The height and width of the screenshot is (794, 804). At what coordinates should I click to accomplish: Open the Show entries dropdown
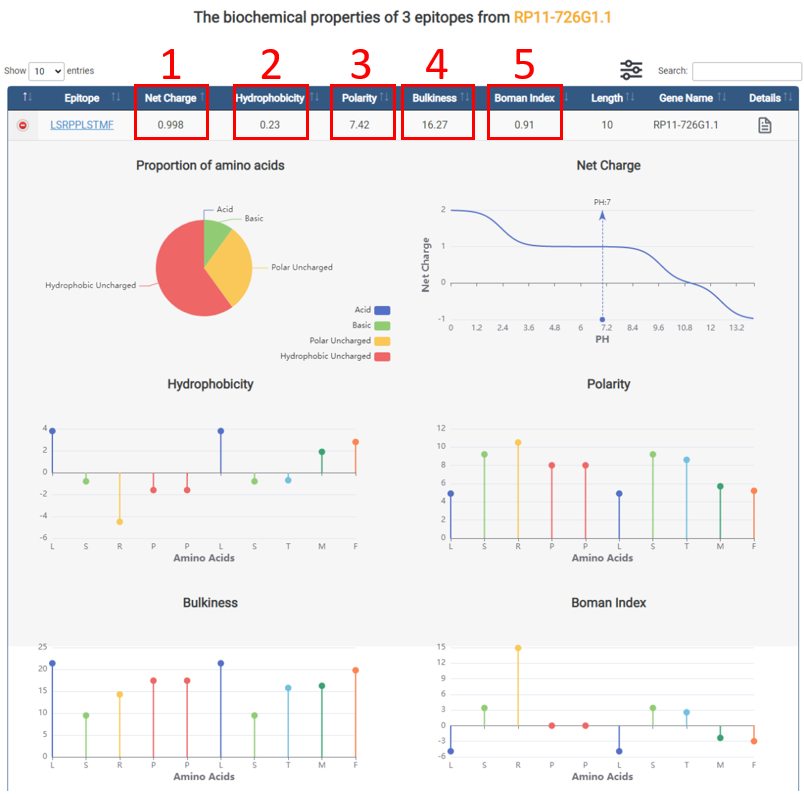click(46, 71)
